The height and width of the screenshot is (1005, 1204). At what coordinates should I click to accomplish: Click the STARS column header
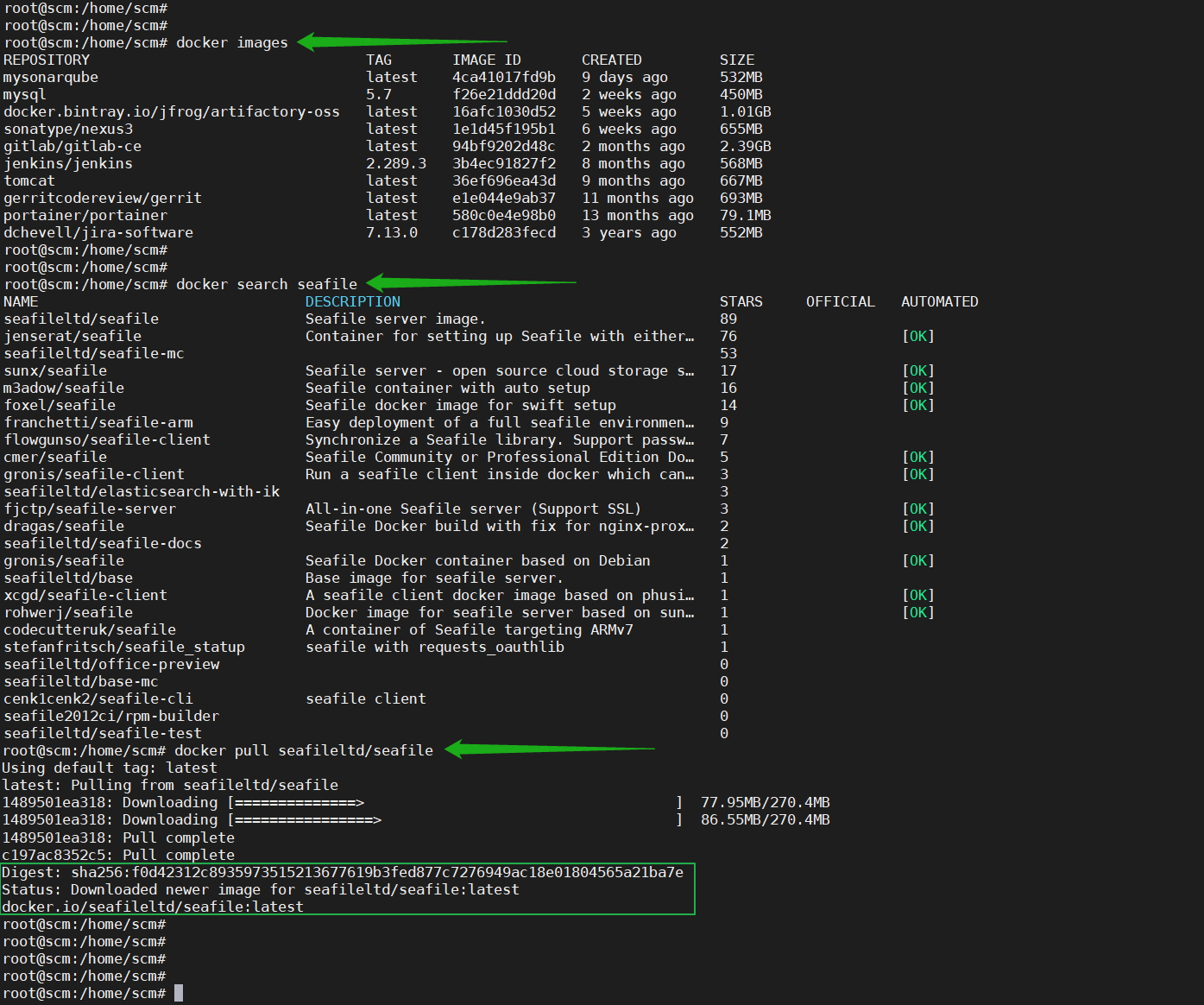coord(741,301)
